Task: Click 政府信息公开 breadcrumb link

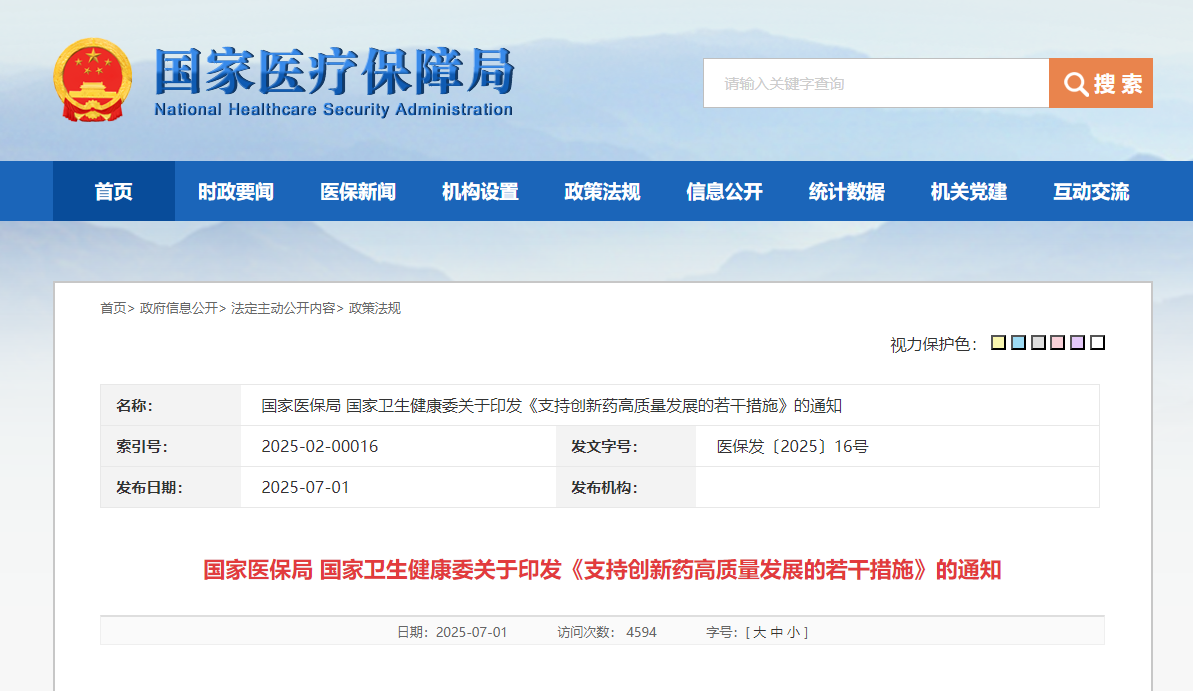Action: [178, 308]
